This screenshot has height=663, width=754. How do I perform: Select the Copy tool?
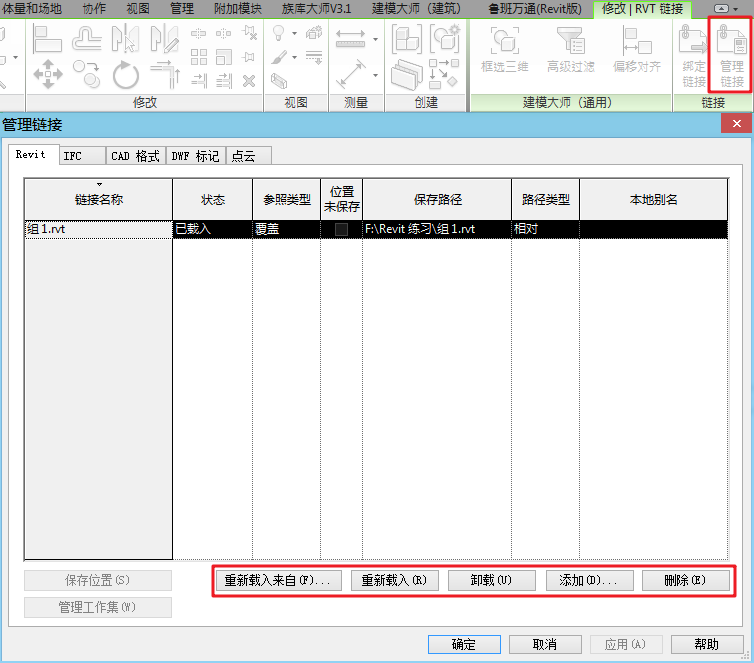[87, 74]
